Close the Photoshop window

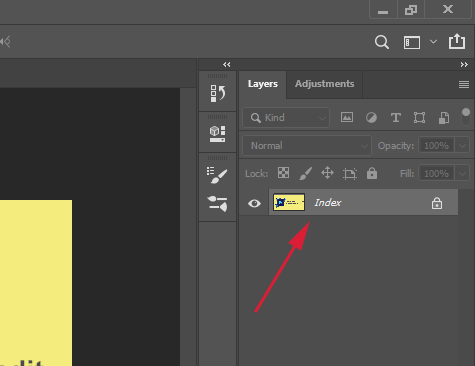(x=448, y=9)
